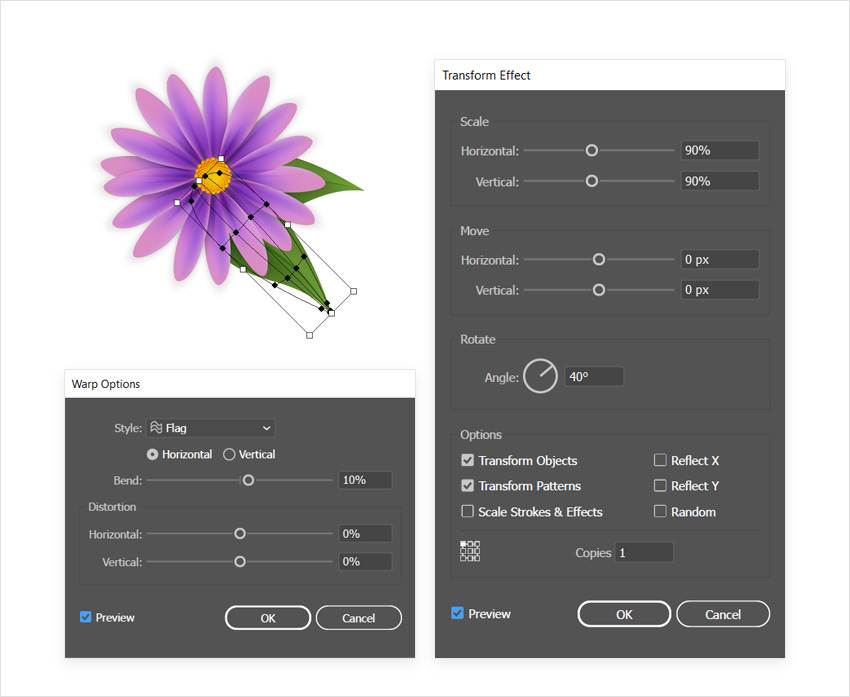Toggle Preview in Warp Options
850x697 pixels.
[x=86, y=617]
